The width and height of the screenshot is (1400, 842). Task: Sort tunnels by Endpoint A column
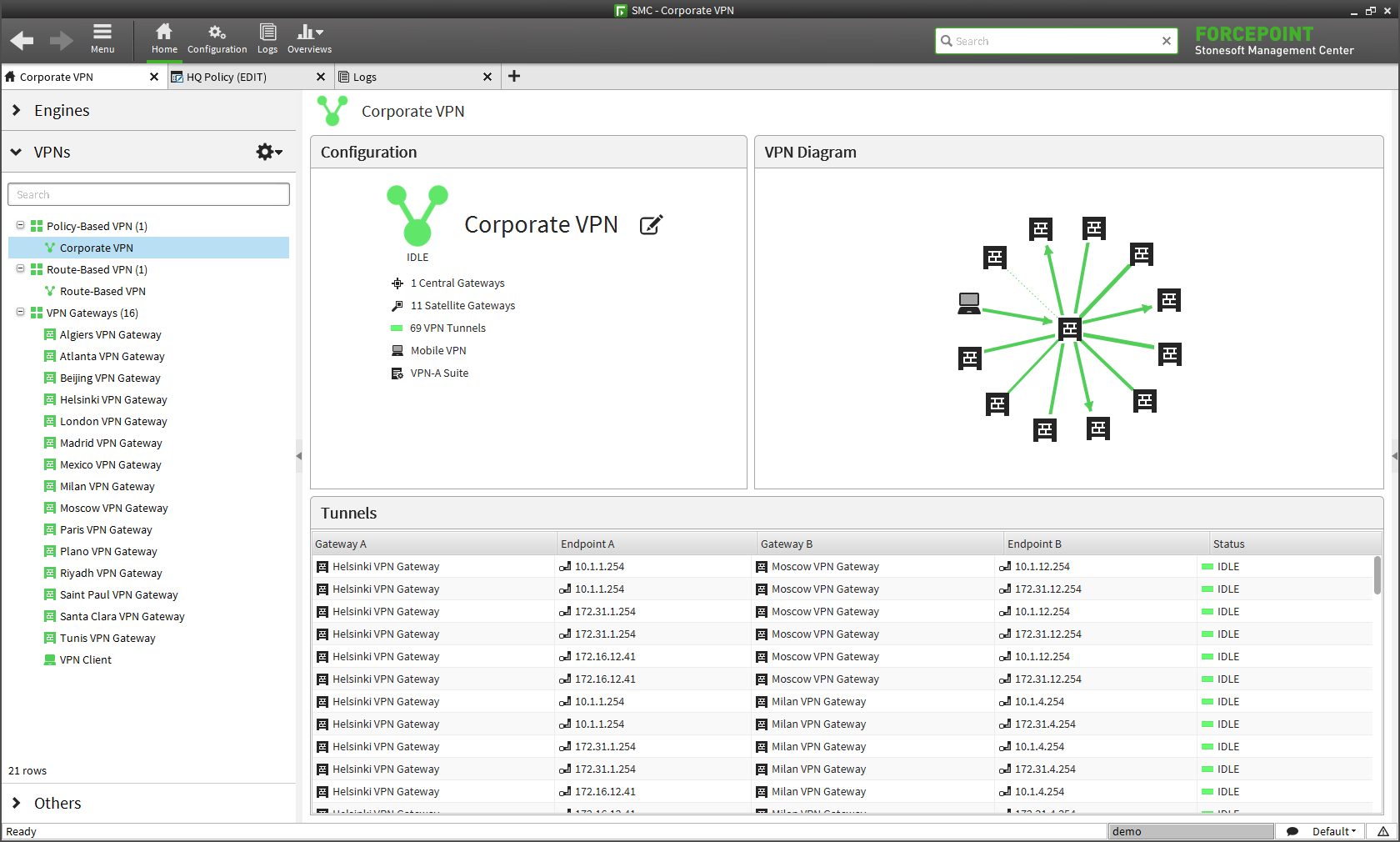[x=657, y=544]
